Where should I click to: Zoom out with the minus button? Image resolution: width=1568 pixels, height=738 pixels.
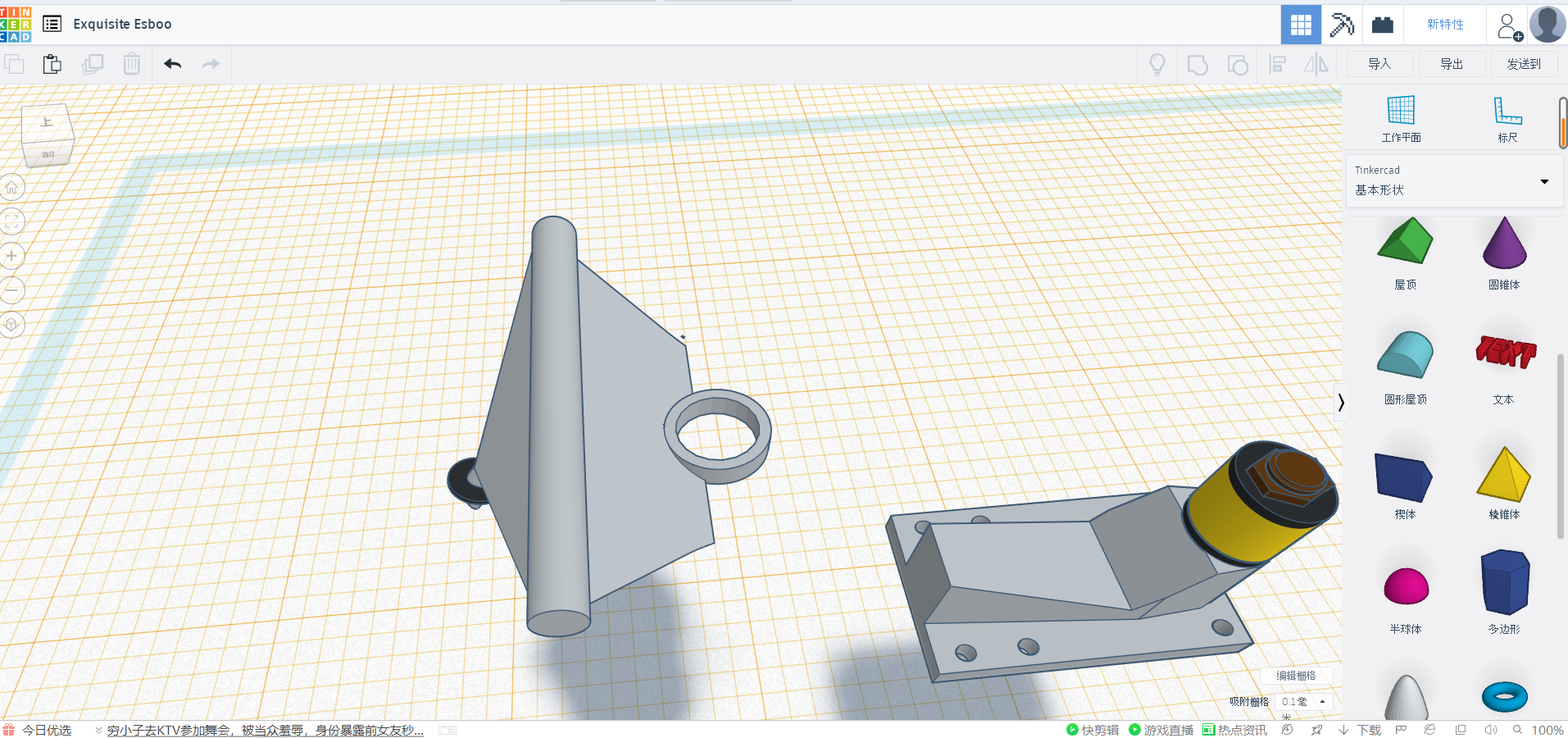[11, 290]
